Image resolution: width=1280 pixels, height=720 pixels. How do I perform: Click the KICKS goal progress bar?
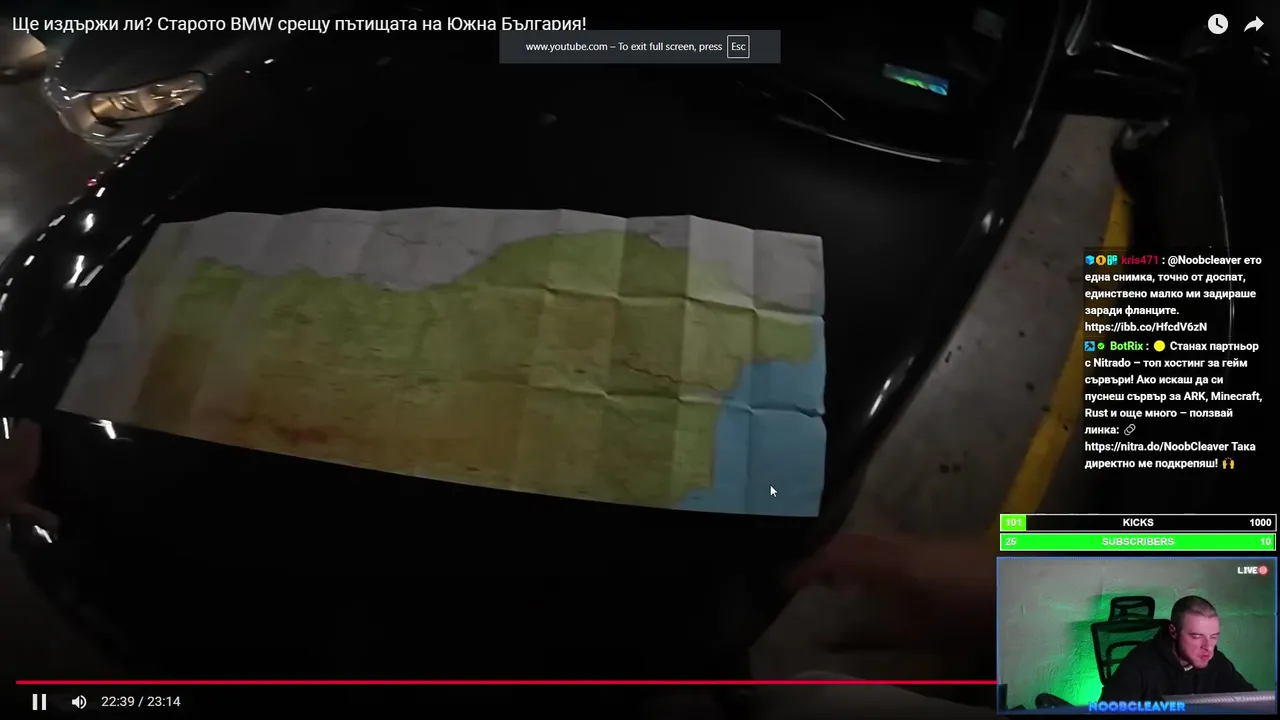pos(1138,522)
